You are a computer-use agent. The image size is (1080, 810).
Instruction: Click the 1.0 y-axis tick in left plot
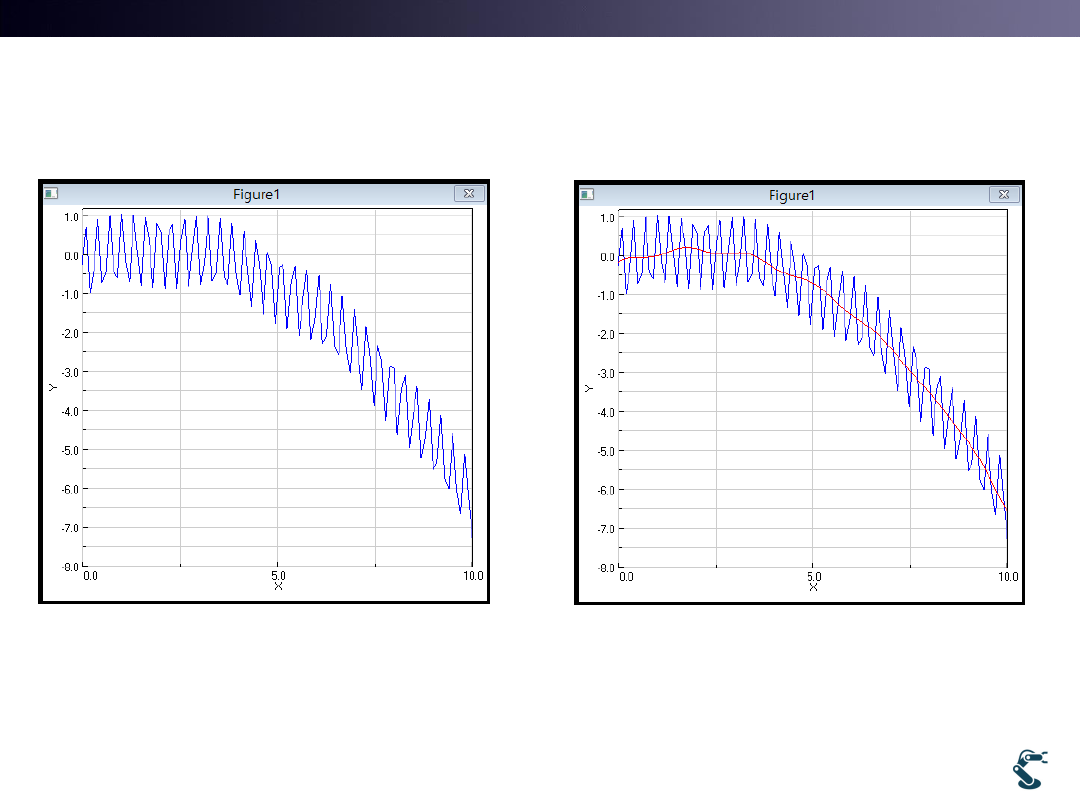coord(72,217)
